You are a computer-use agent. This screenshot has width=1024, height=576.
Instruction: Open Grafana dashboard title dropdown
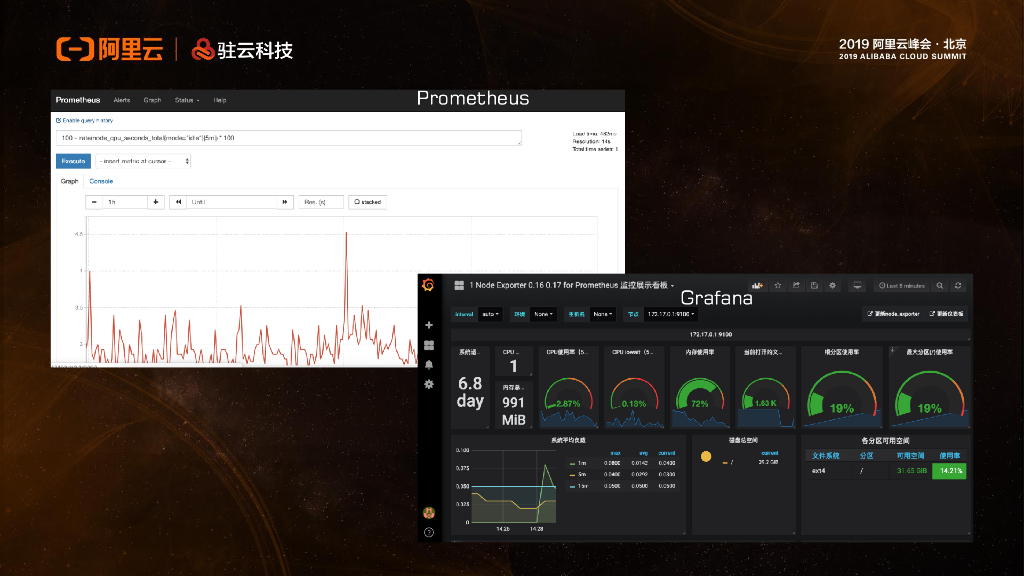tap(571, 285)
